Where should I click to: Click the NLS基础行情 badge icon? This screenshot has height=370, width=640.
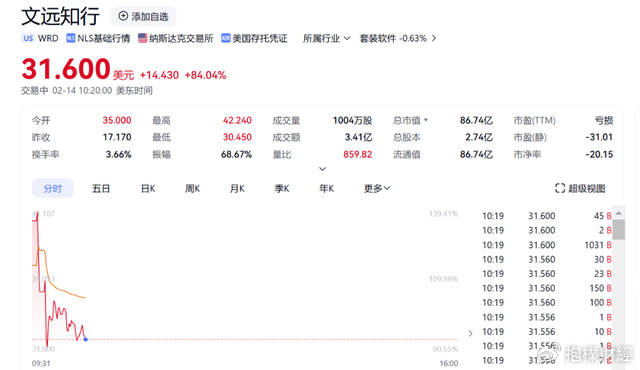[71, 38]
